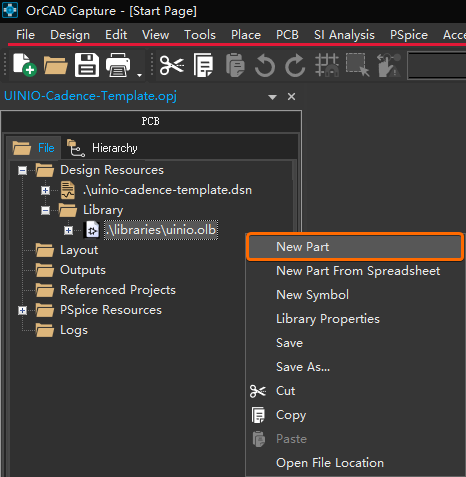Click the Cut scissors toolbar icon
Image resolution: width=466 pixels, height=477 pixels.
click(172, 65)
